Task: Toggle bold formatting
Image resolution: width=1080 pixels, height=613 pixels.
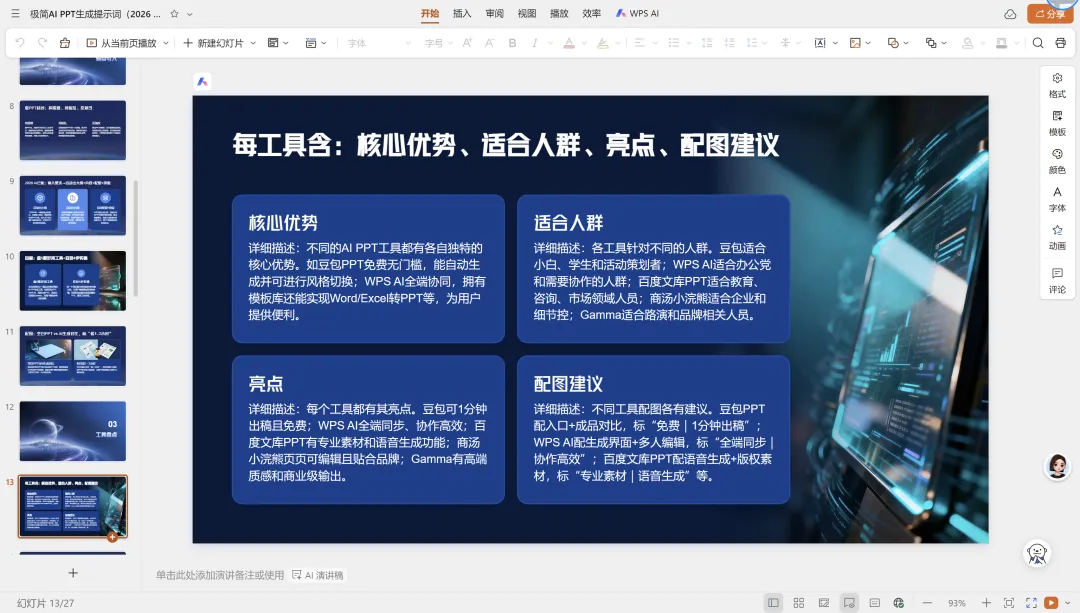Action: click(x=512, y=43)
